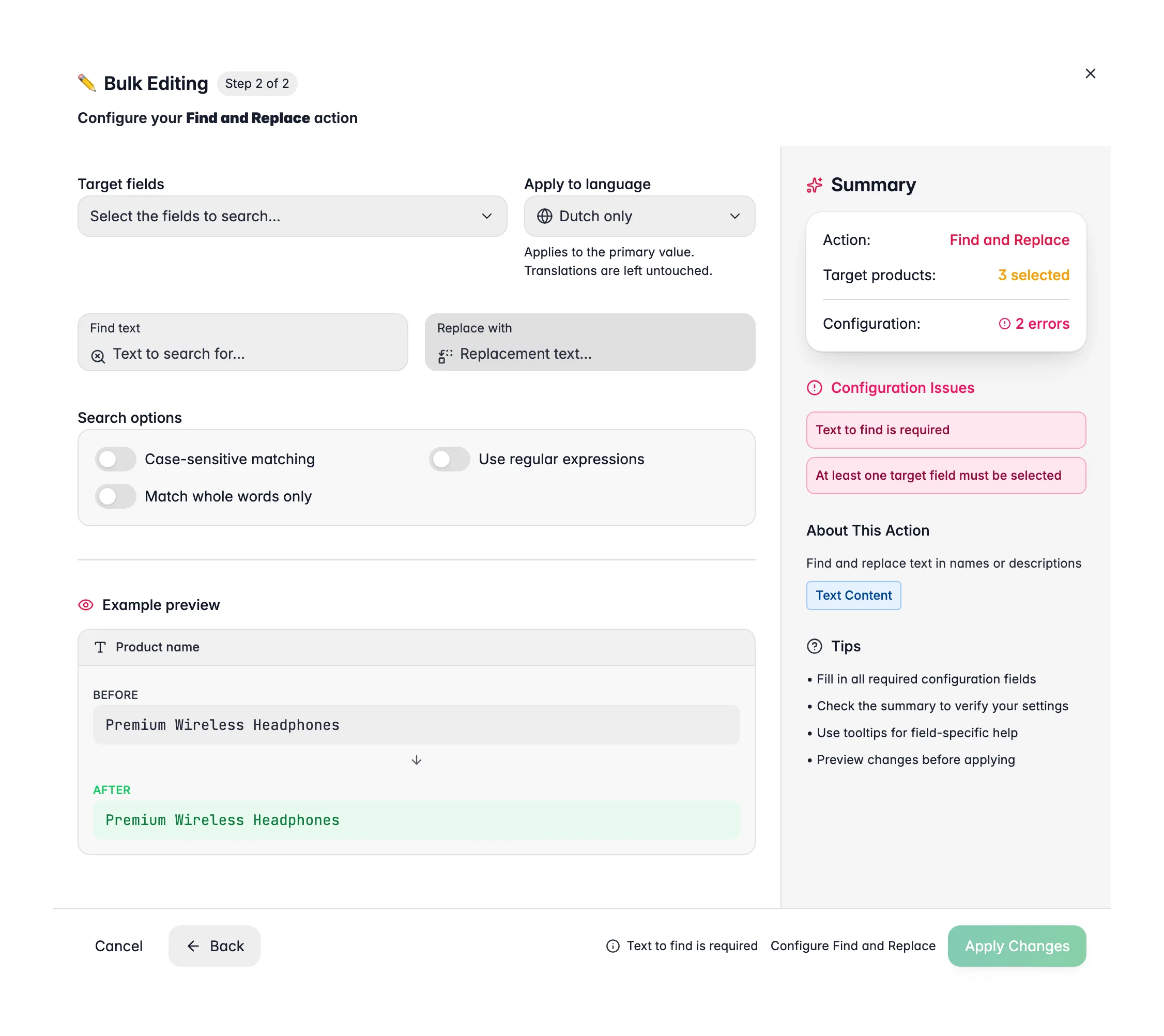Open the Apply to language dropdown
The width and height of the screenshot is (1164, 1036).
click(639, 217)
